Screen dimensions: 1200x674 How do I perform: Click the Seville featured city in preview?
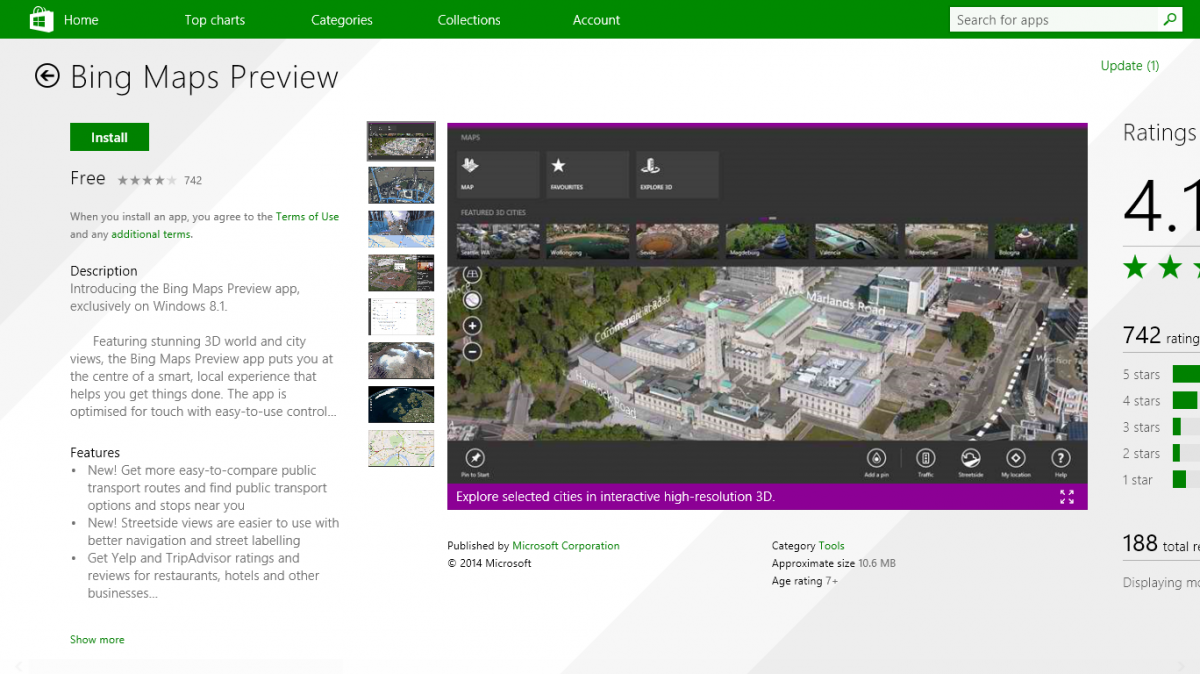(678, 241)
